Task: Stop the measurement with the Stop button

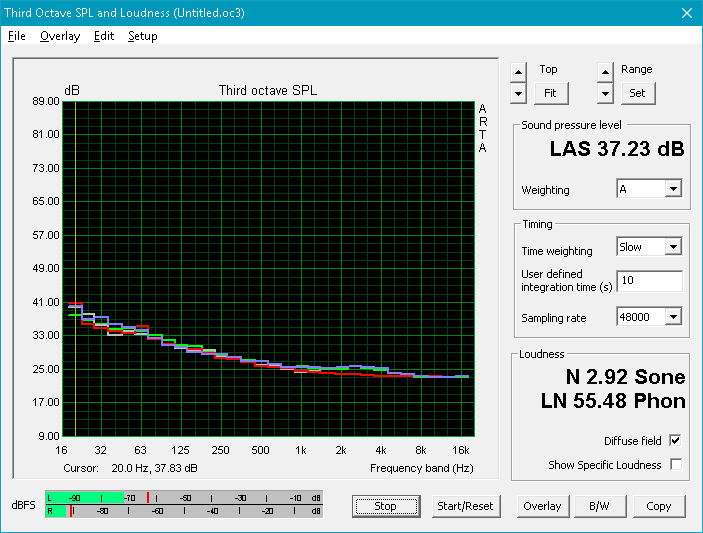Action: coord(386,506)
